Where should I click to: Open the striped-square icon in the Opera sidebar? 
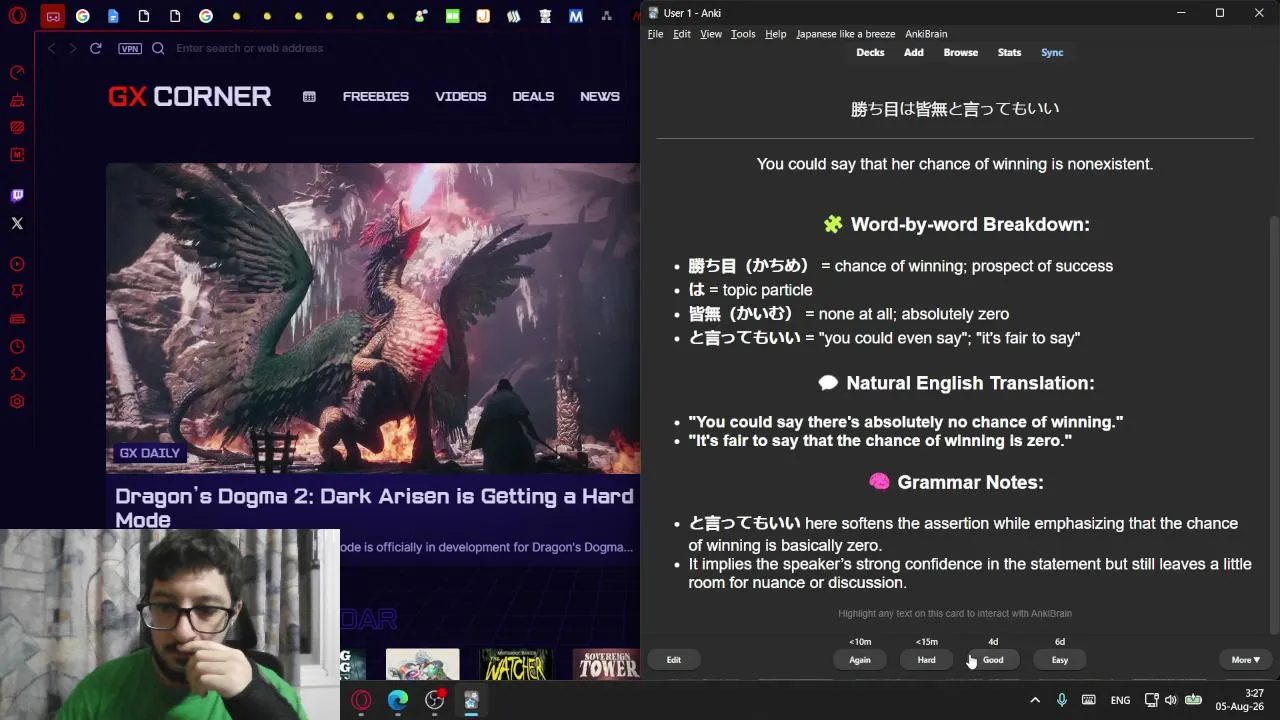pyautogui.click(x=17, y=127)
